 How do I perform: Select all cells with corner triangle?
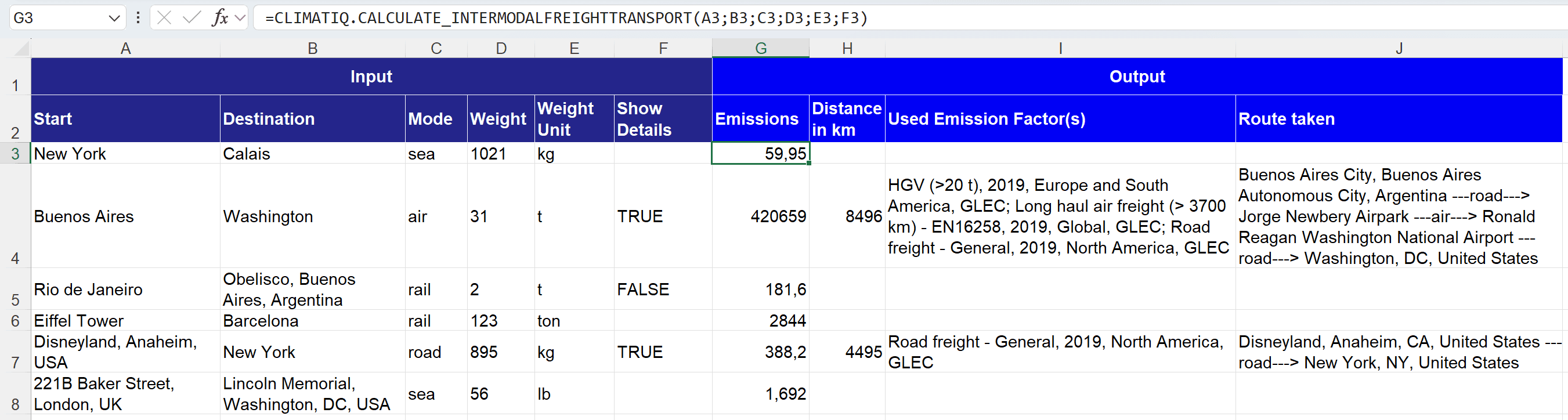click(x=21, y=48)
